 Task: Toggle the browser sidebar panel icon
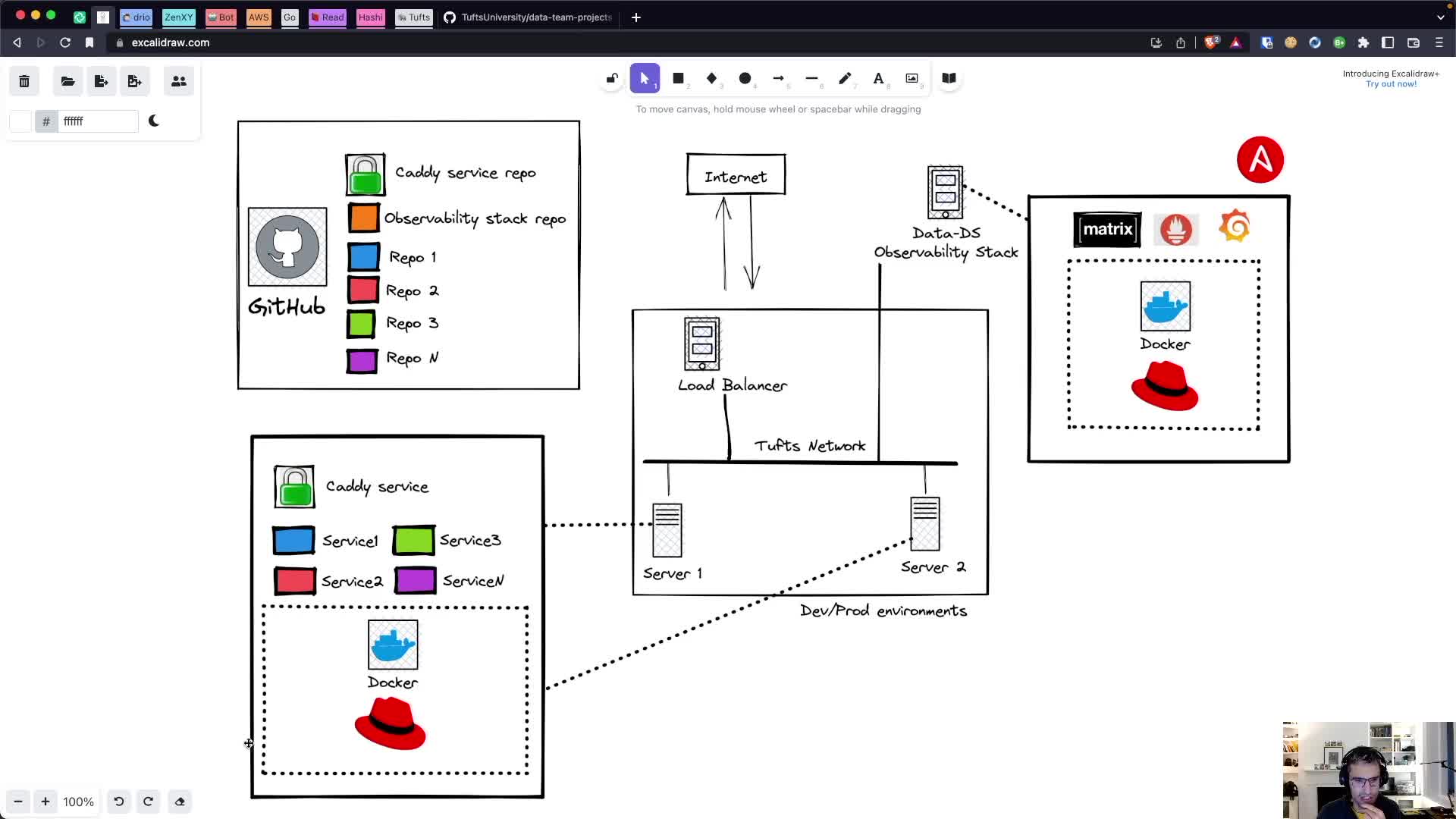(1388, 42)
